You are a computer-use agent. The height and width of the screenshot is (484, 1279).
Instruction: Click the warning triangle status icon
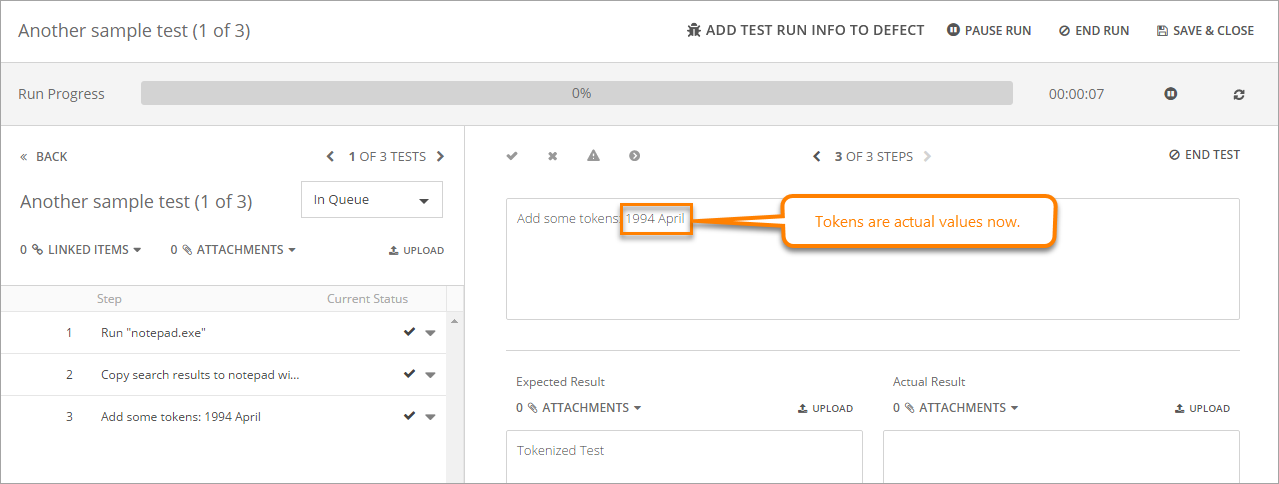pos(593,156)
